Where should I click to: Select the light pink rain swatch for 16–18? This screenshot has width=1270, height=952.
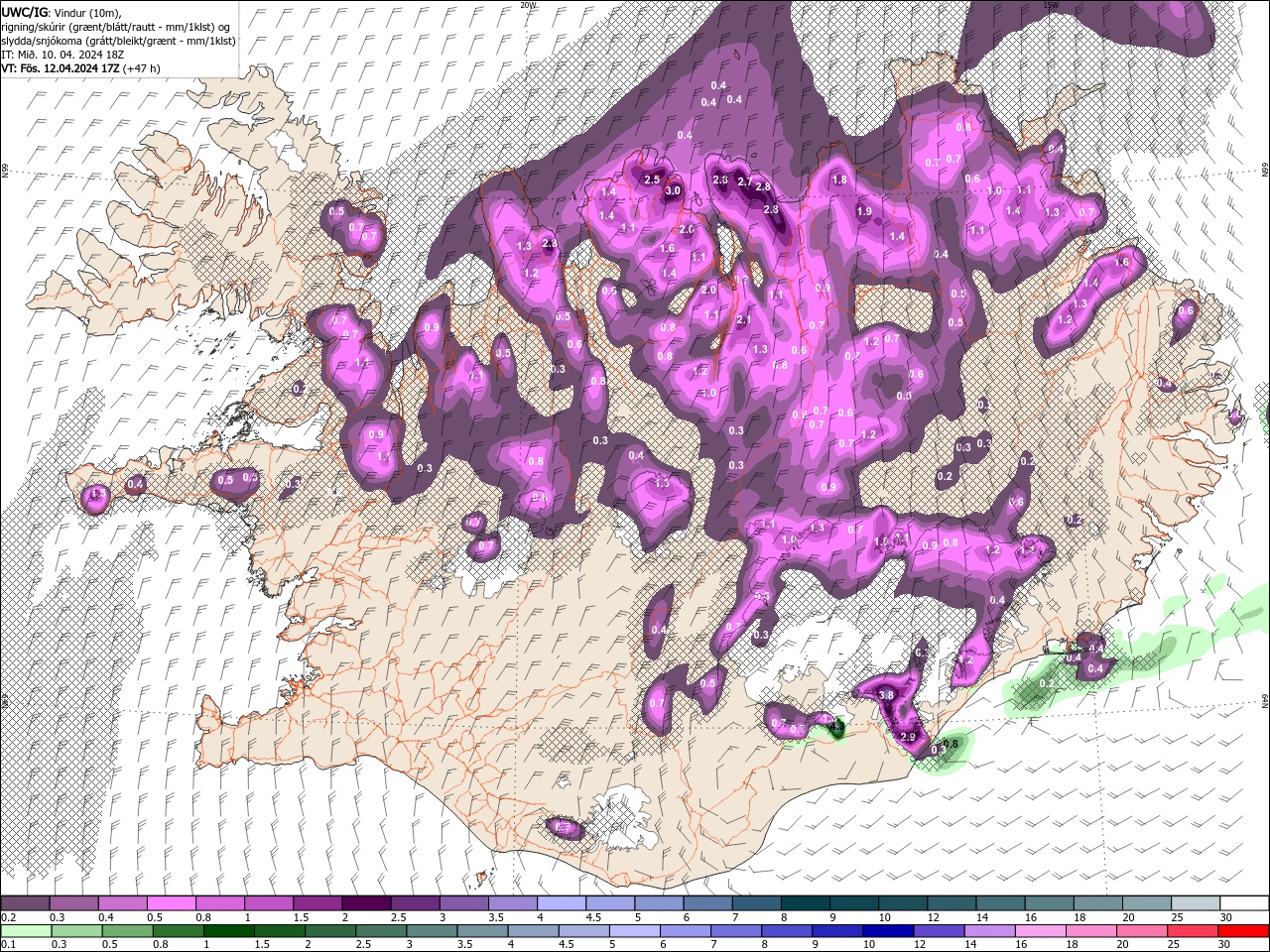click(x=1041, y=931)
